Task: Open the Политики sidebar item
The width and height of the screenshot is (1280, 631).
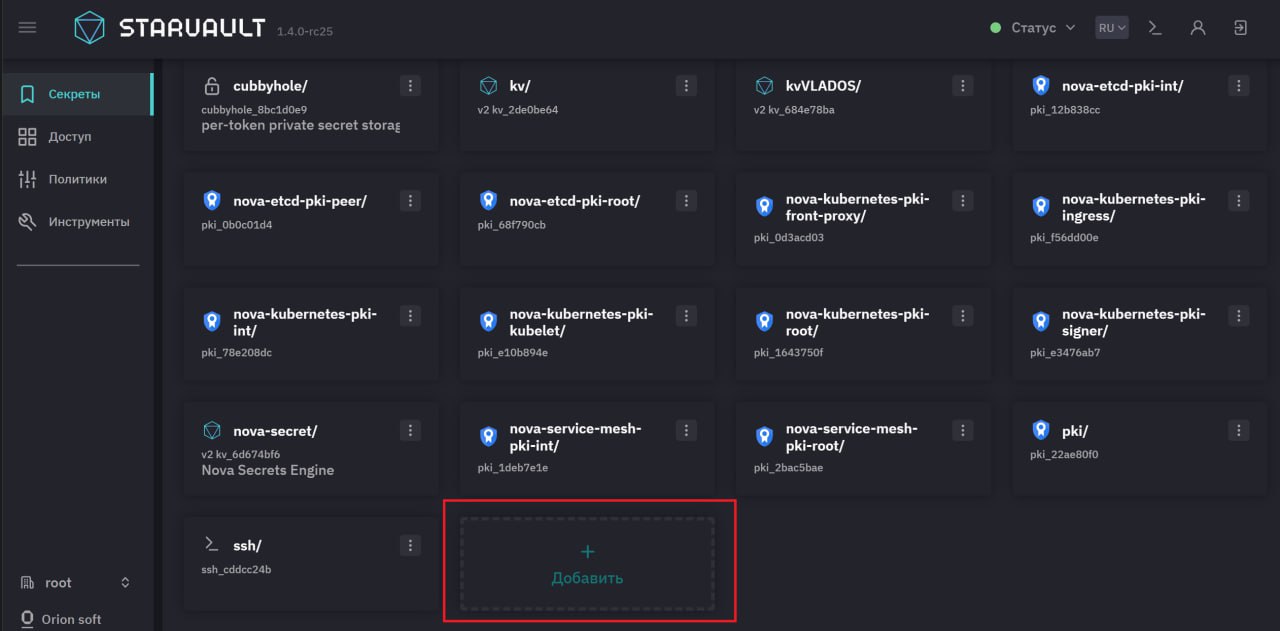Action: click(76, 180)
